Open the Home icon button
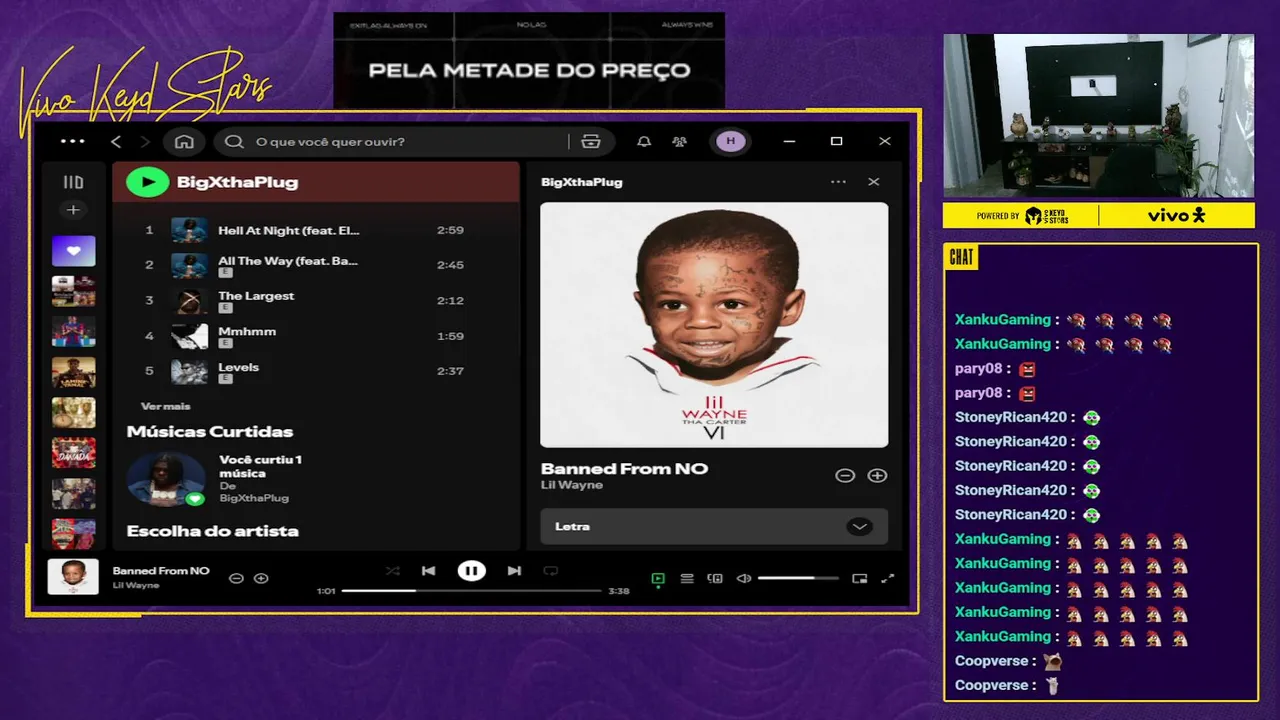The width and height of the screenshot is (1280, 720). [x=184, y=141]
